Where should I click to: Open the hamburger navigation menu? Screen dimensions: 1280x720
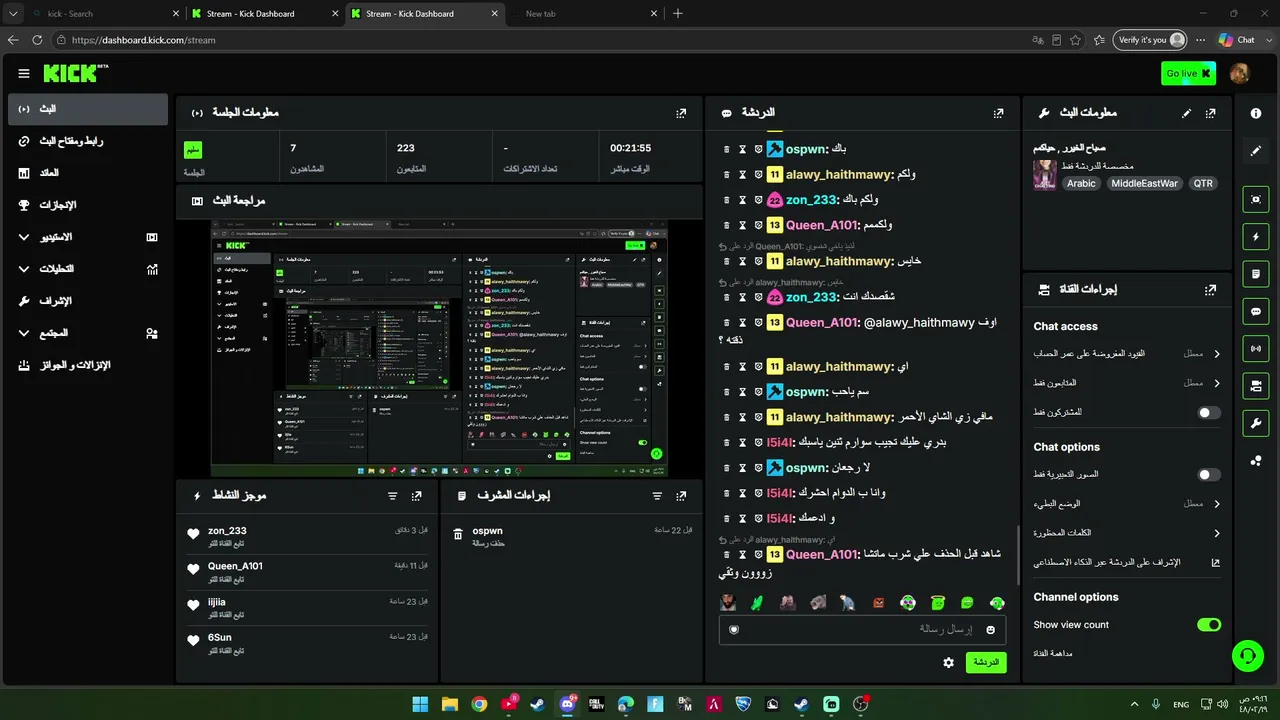tap(24, 73)
